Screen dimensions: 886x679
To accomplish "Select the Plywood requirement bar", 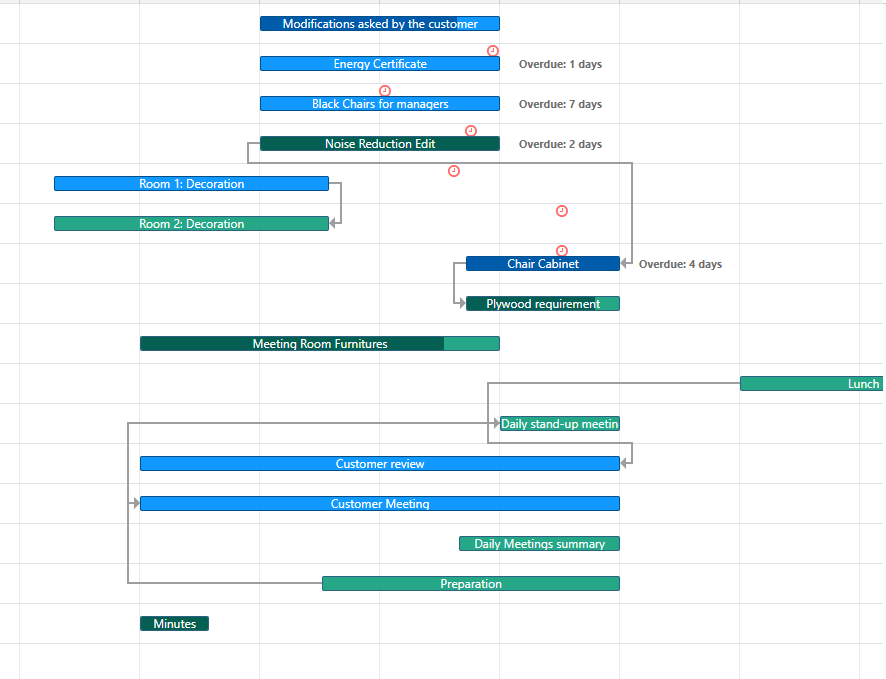I will pyautogui.click(x=542, y=303).
